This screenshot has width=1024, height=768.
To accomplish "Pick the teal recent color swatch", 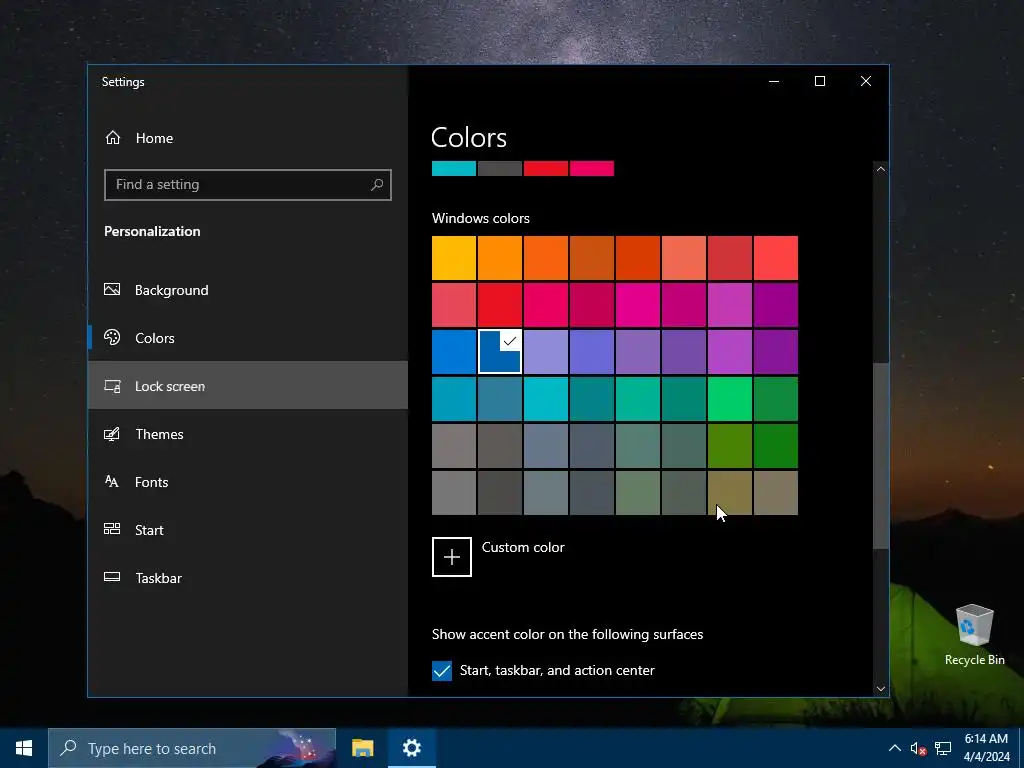I will 454,168.
